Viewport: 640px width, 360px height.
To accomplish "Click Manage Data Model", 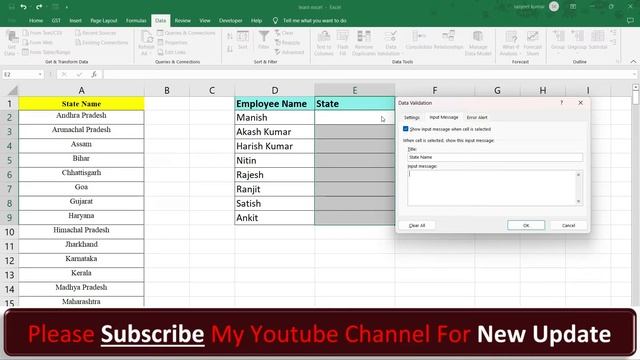I will point(478,43).
